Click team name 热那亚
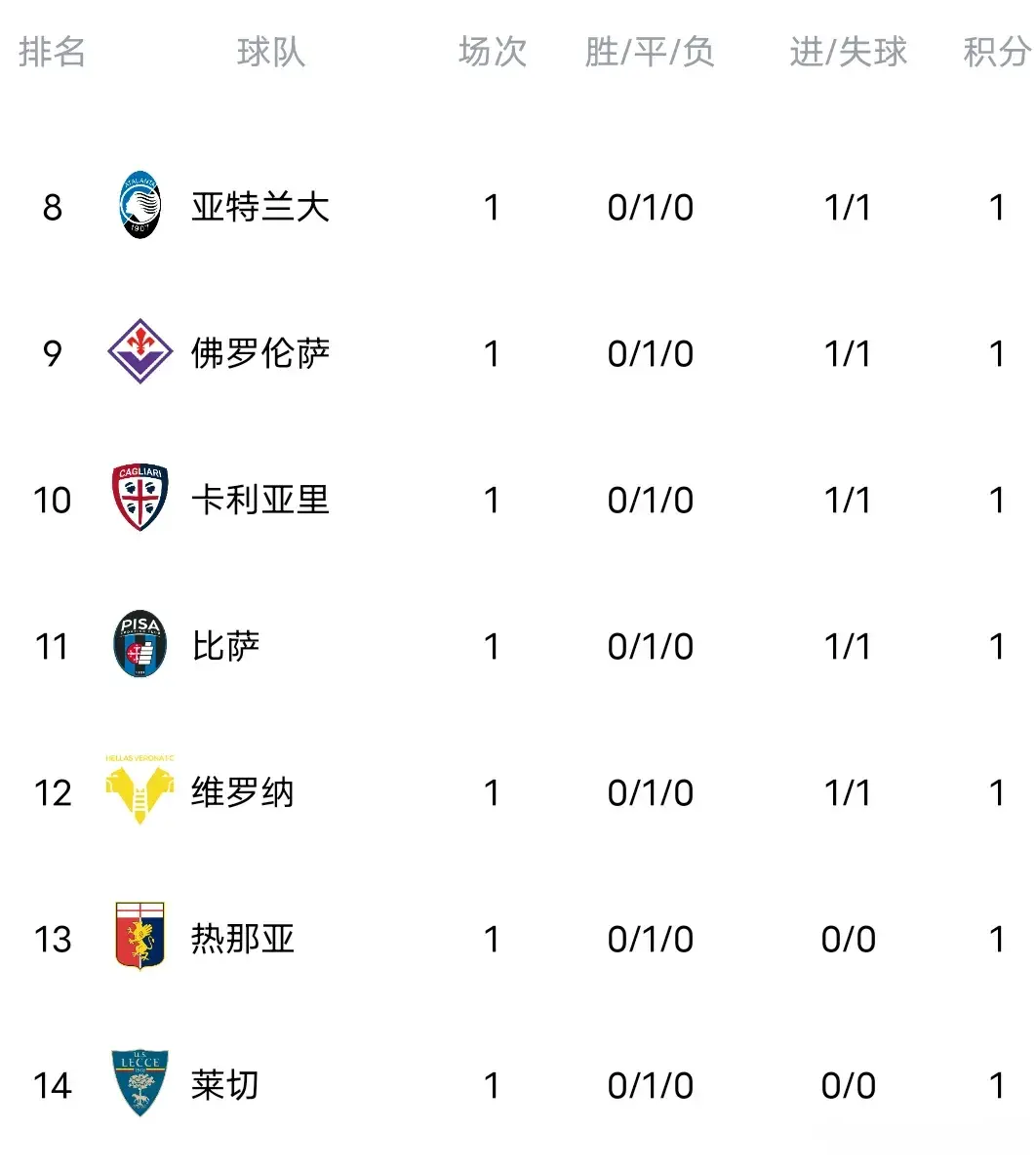The image size is (1036, 1170). pyautogui.click(x=242, y=938)
